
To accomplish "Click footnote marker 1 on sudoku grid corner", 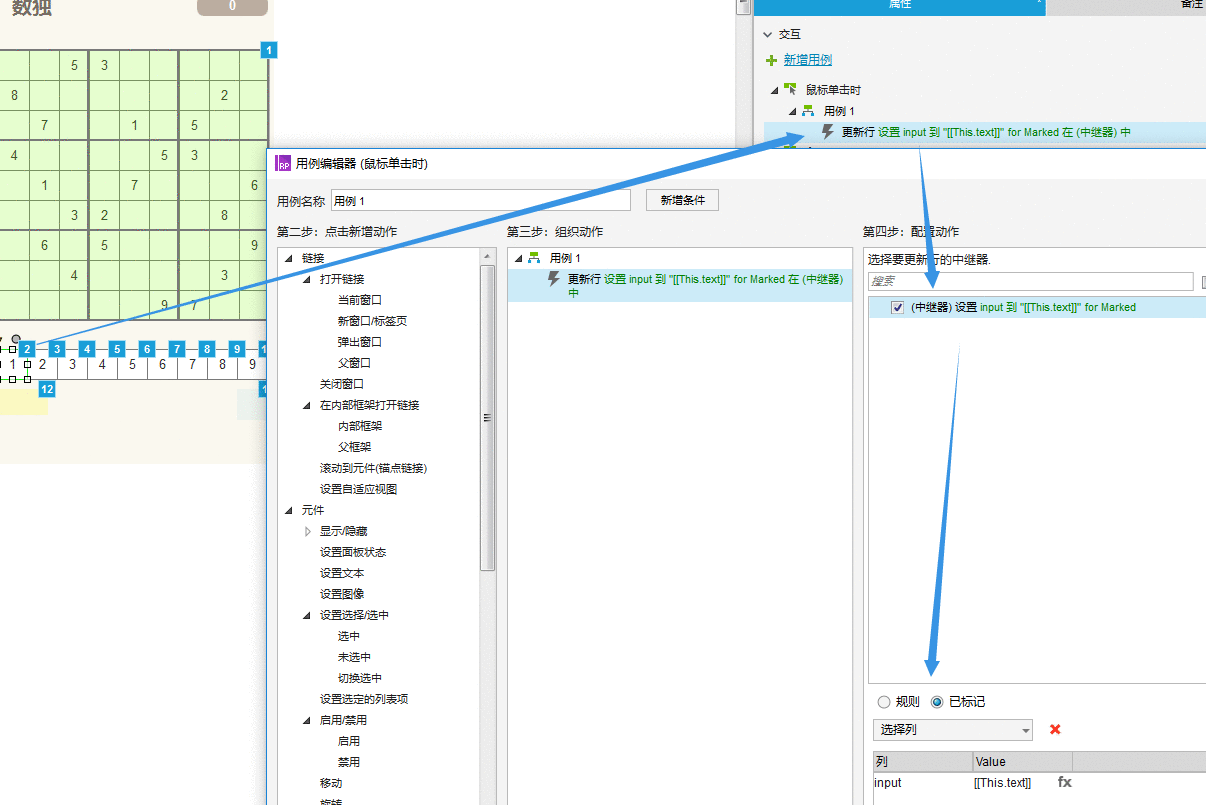I will coord(268,50).
